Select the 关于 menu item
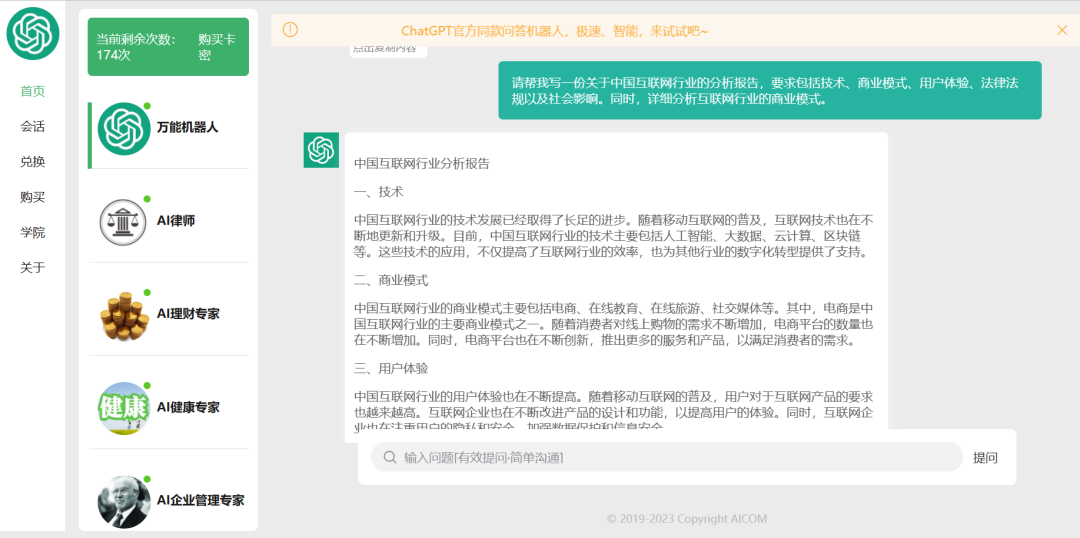The height and width of the screenshot is (538, 1080). [x=32, y=267]
